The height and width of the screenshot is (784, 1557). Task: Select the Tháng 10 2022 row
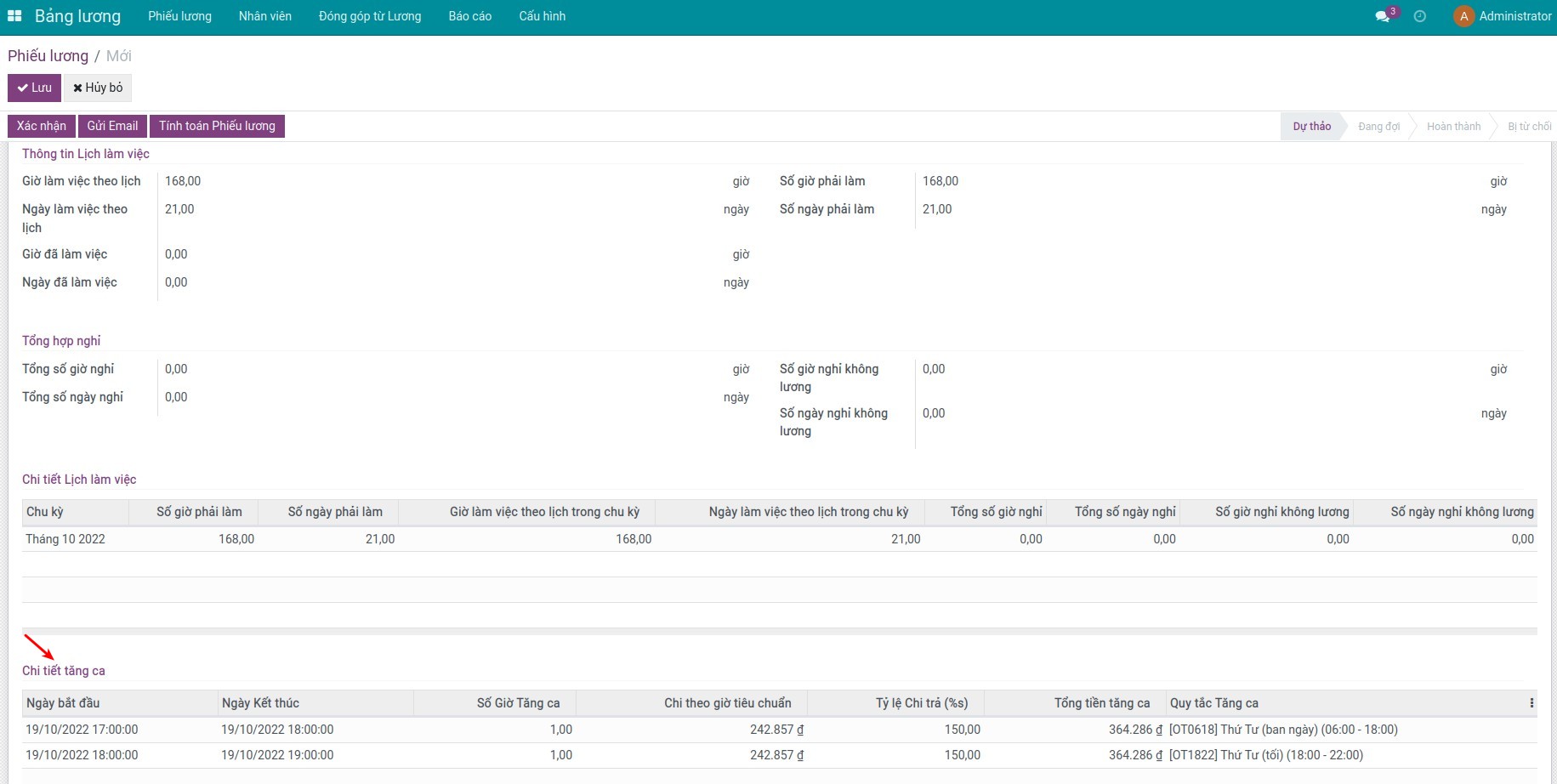[x=65, y=539]
